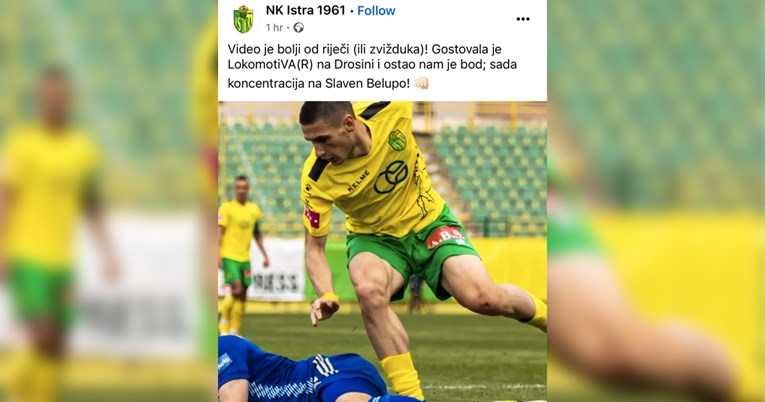Click the interlocked-rings sponsor logo on the jersey chest
This screenshot has height=402, width=765.
tap(391, 177)
